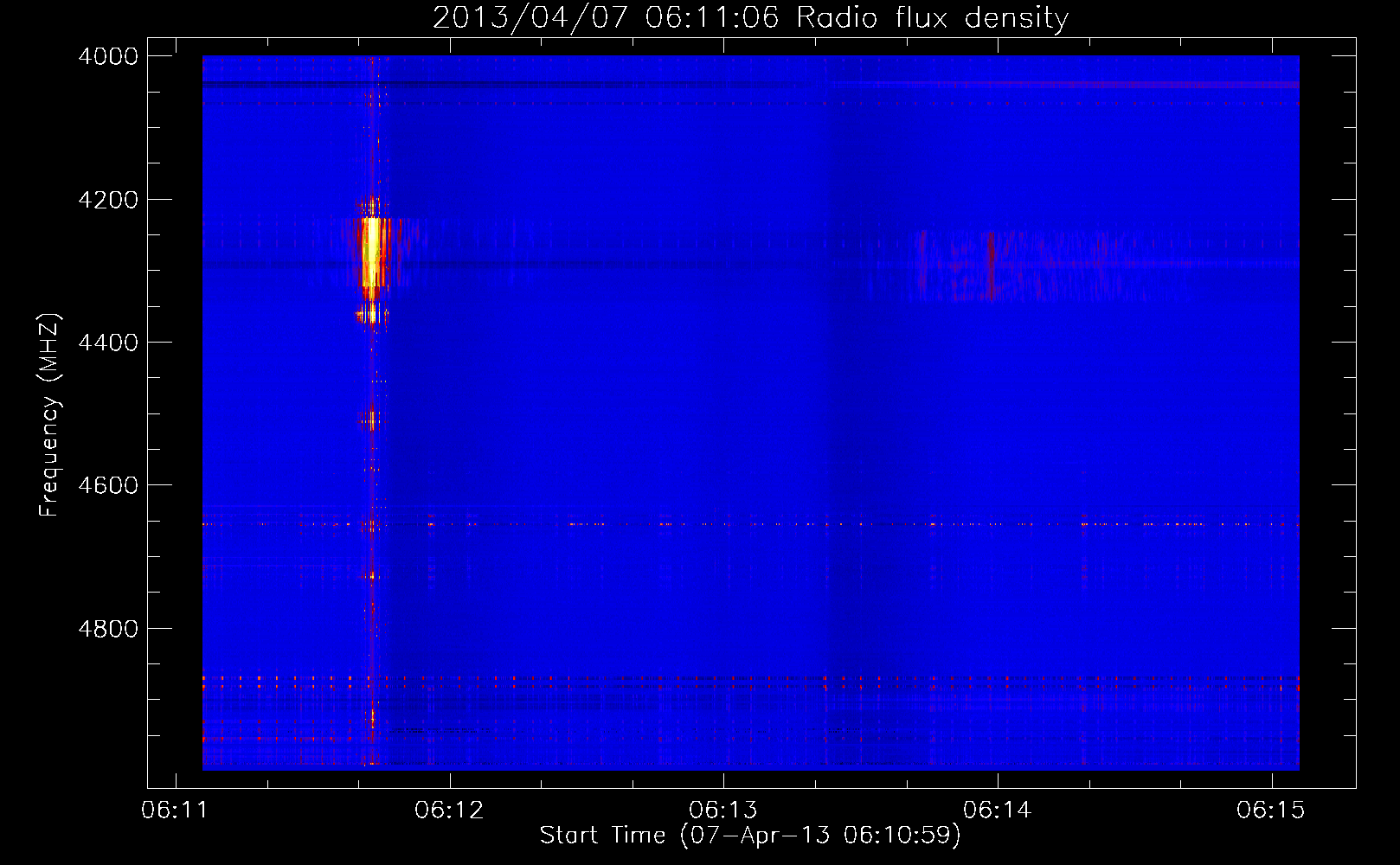Select the 4800 frequency tick label
The height and width of the screenshot is (865, 1400).
[x=108, y=629]
